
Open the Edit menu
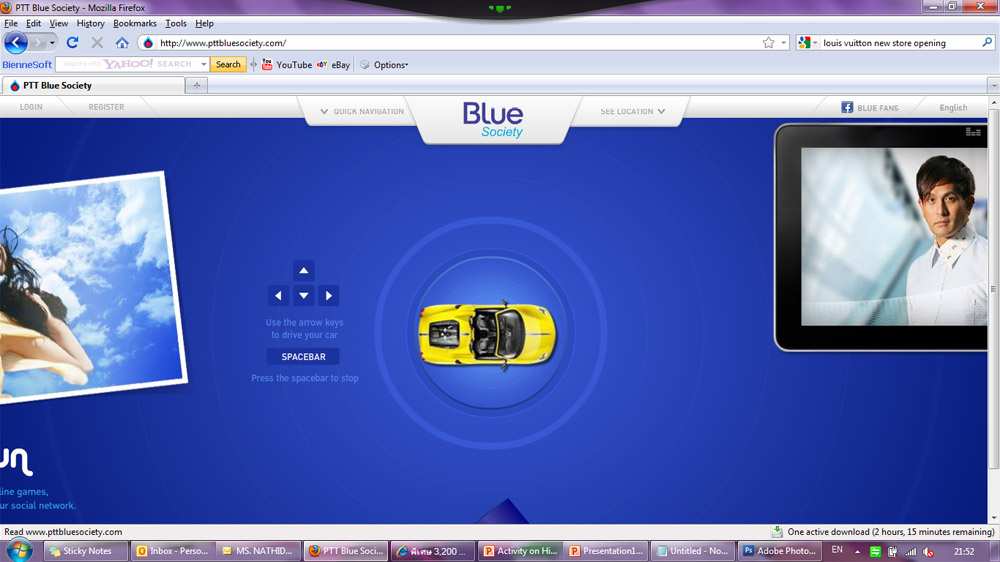33,24
